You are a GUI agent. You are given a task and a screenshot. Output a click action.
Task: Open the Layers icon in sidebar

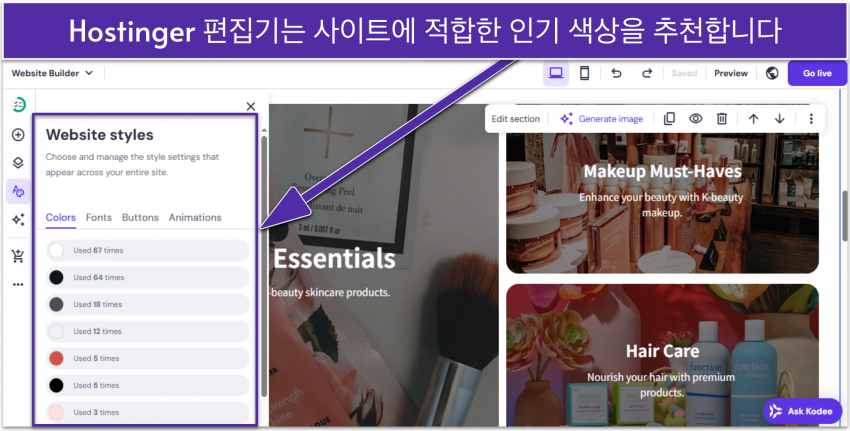tap(18, 163)
